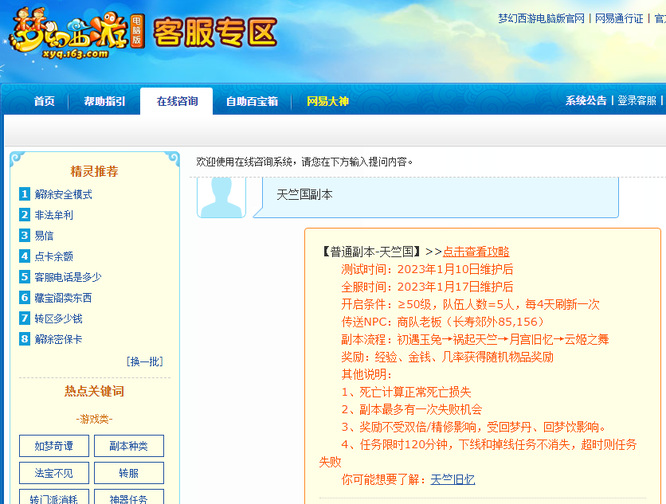666x504 pixels.
Task: Open the 首页 nav tab
Action: pyautogui.click(x=44, y=101)
